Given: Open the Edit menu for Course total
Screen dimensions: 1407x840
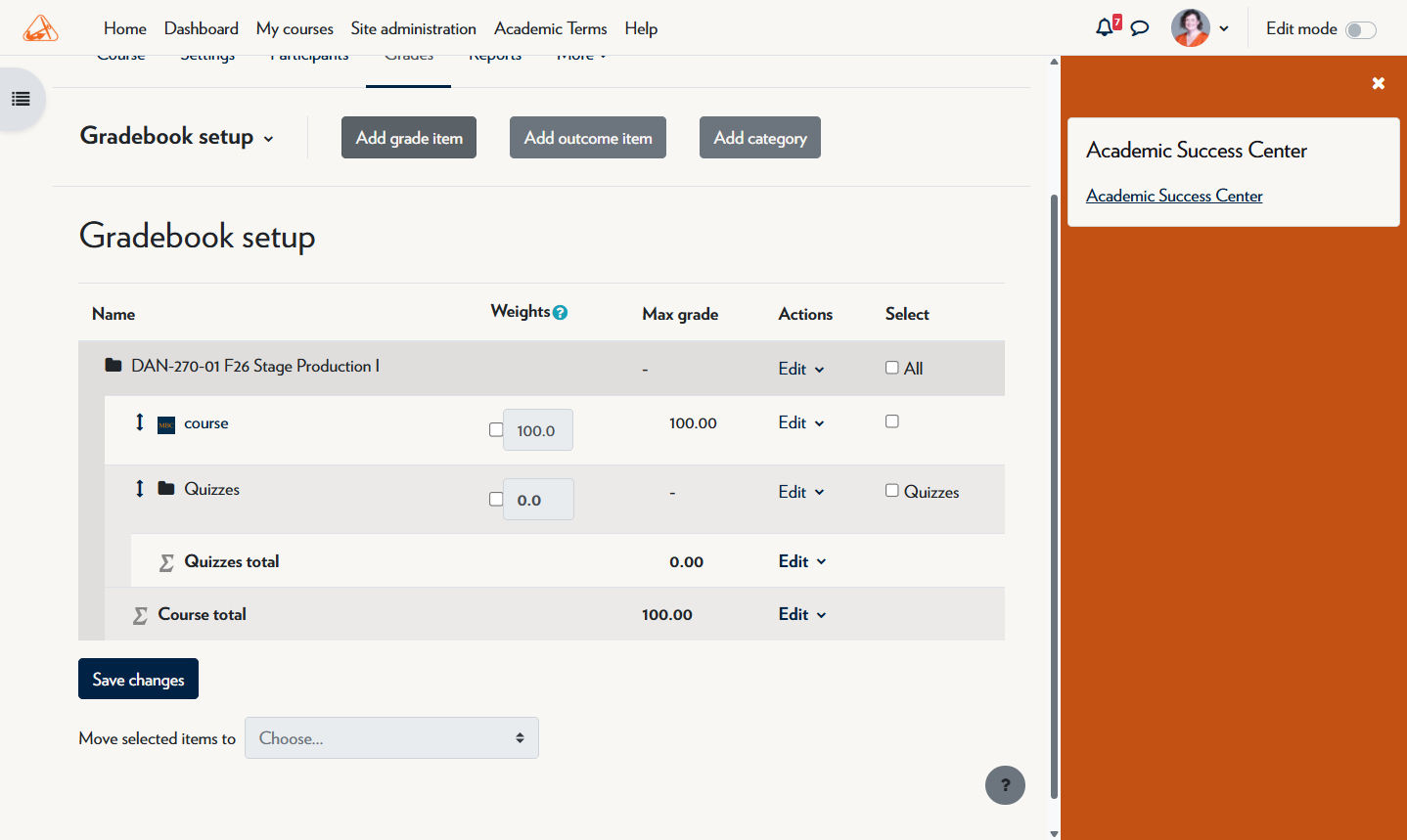Looking at the screenshot, I should point(802,614).
